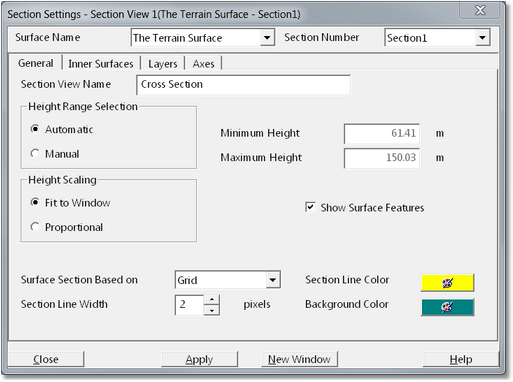Click the pixels unit label
The height and width of the screenshot is (382, 513).
tap(257, 304)
